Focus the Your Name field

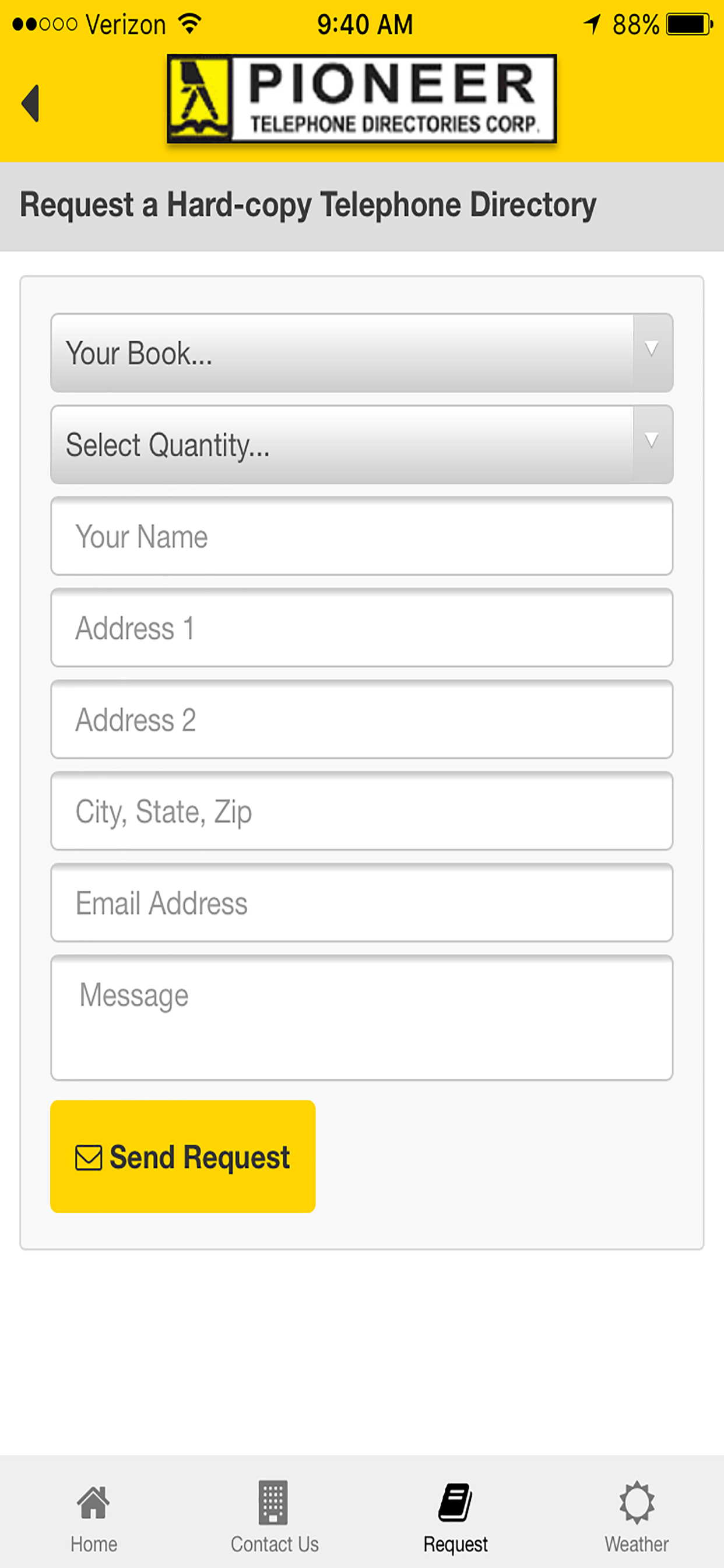(362, 535)
